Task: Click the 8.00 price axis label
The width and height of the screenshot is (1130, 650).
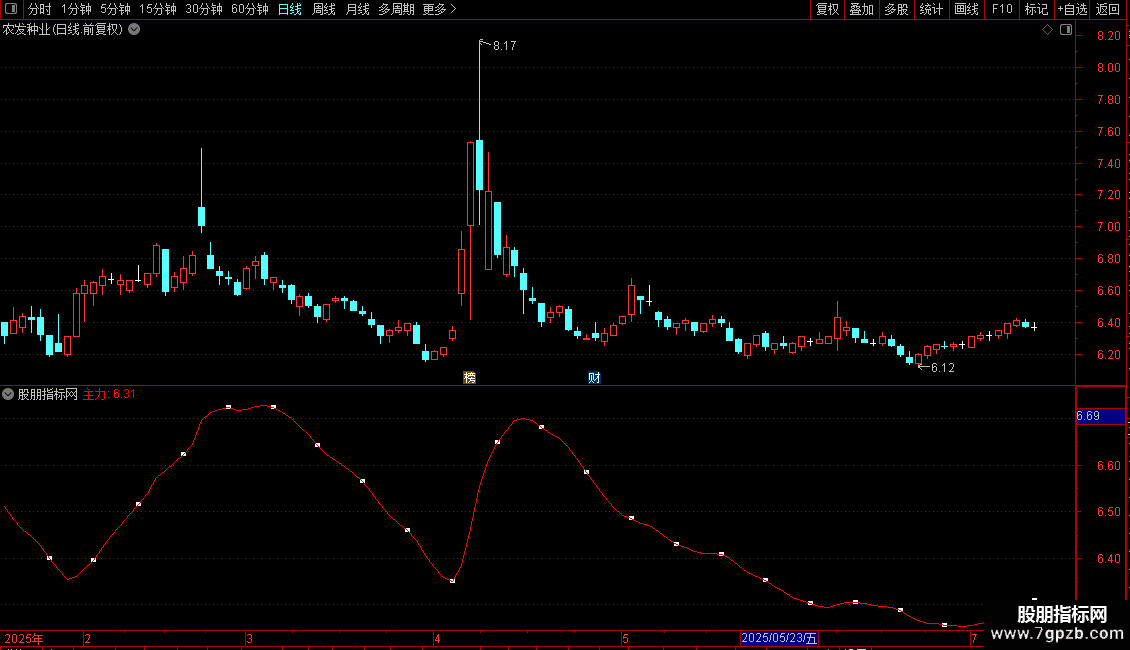Action: pyautogui.click(x=1108, y=68)
